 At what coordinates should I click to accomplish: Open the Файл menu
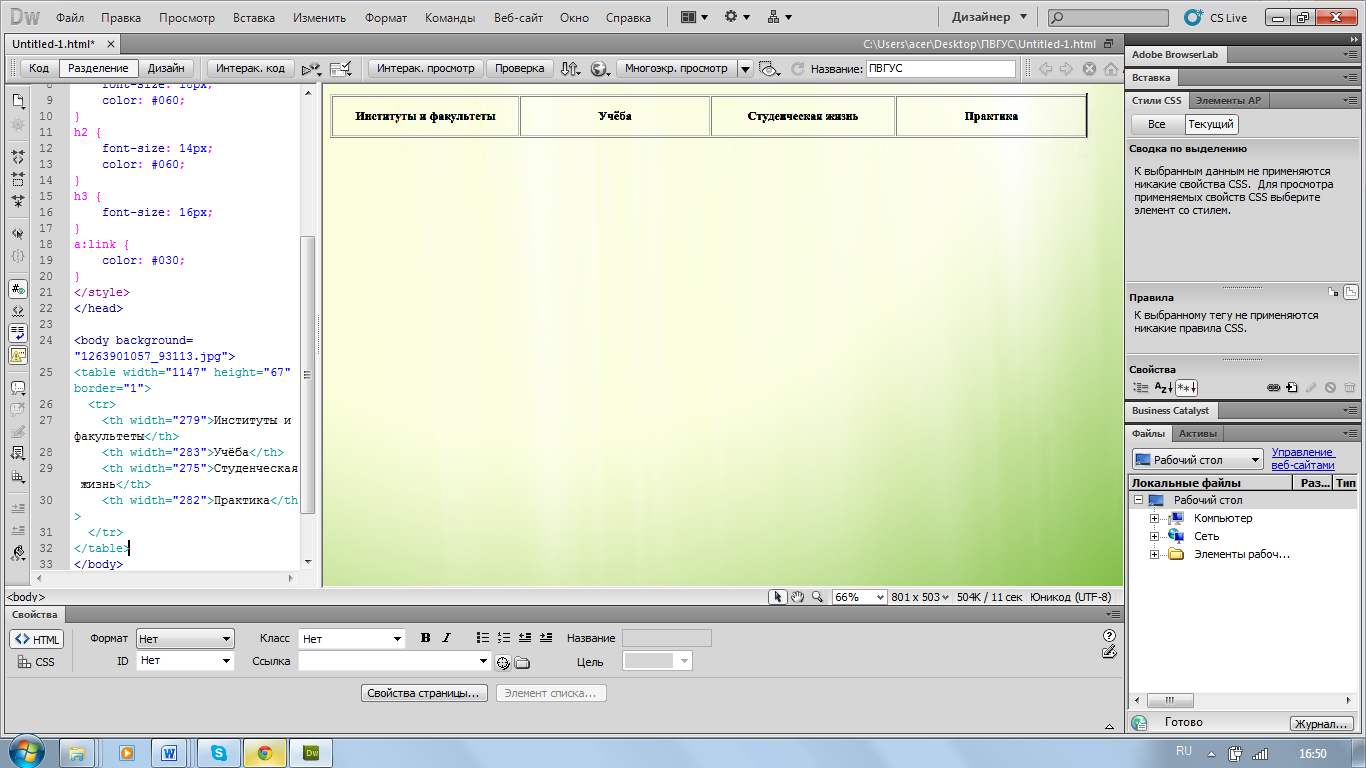click(70, 18)
